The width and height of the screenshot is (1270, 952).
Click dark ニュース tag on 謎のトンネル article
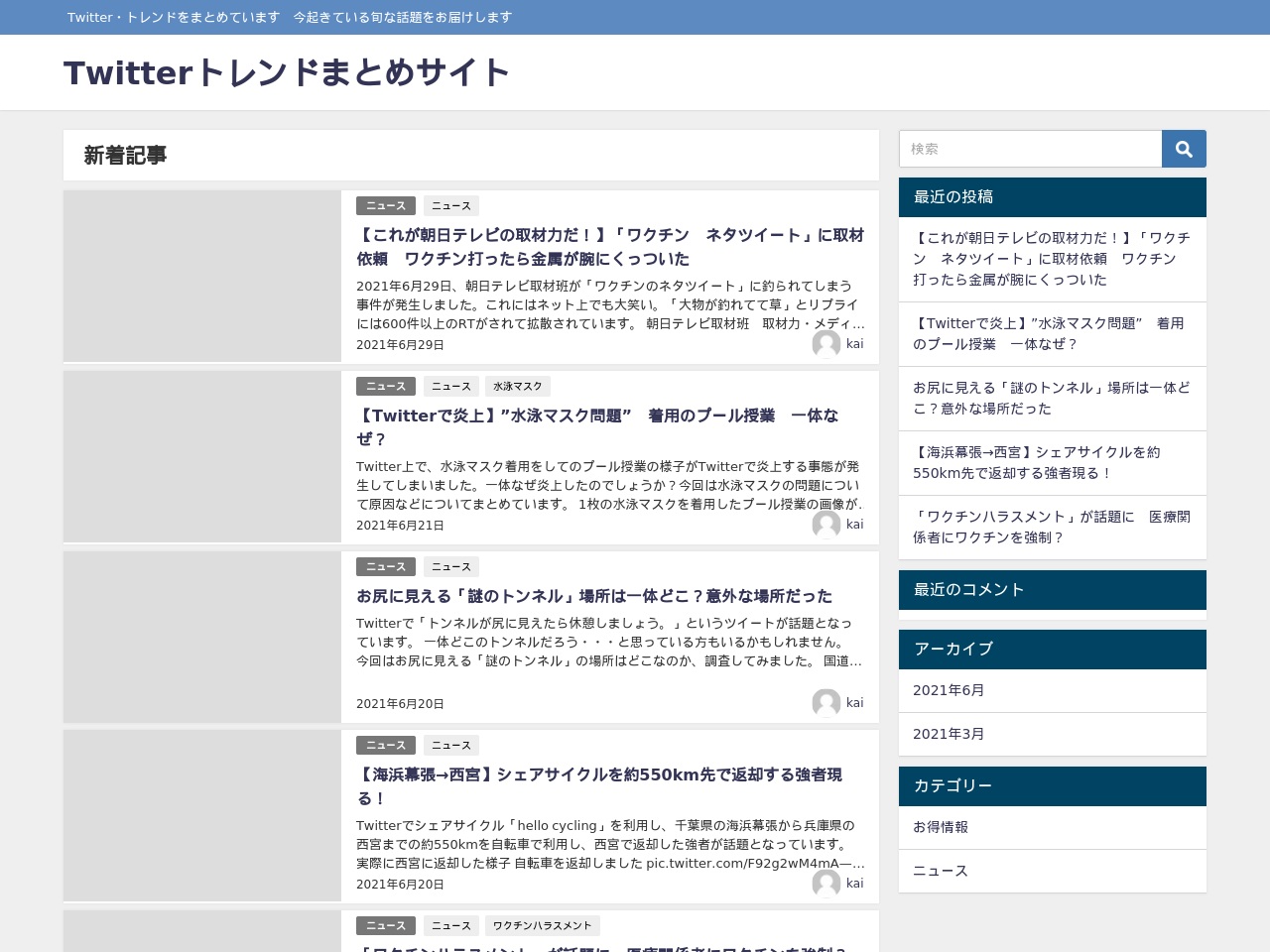[x=386, y=567]
